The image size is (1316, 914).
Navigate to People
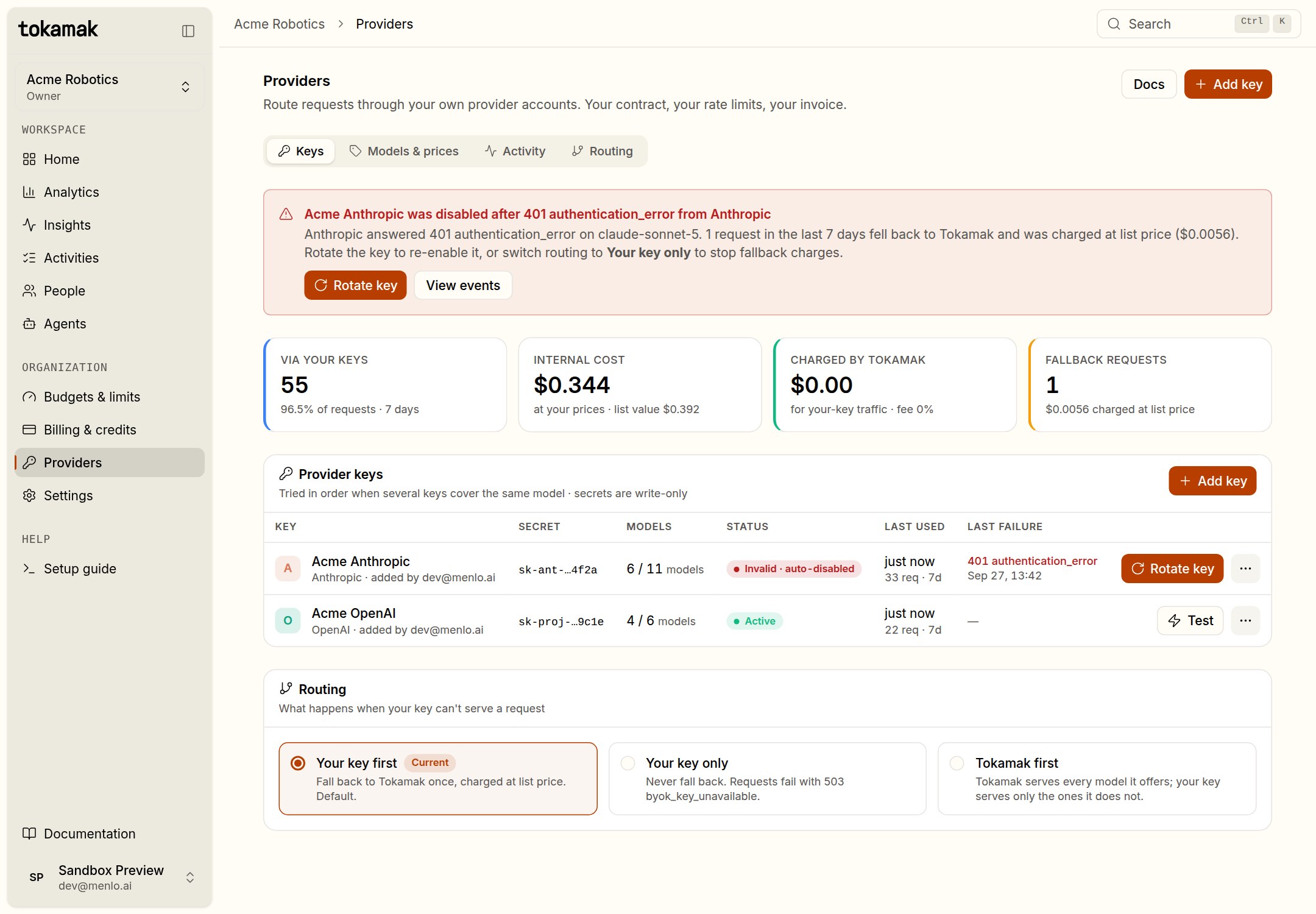point(110,291)
